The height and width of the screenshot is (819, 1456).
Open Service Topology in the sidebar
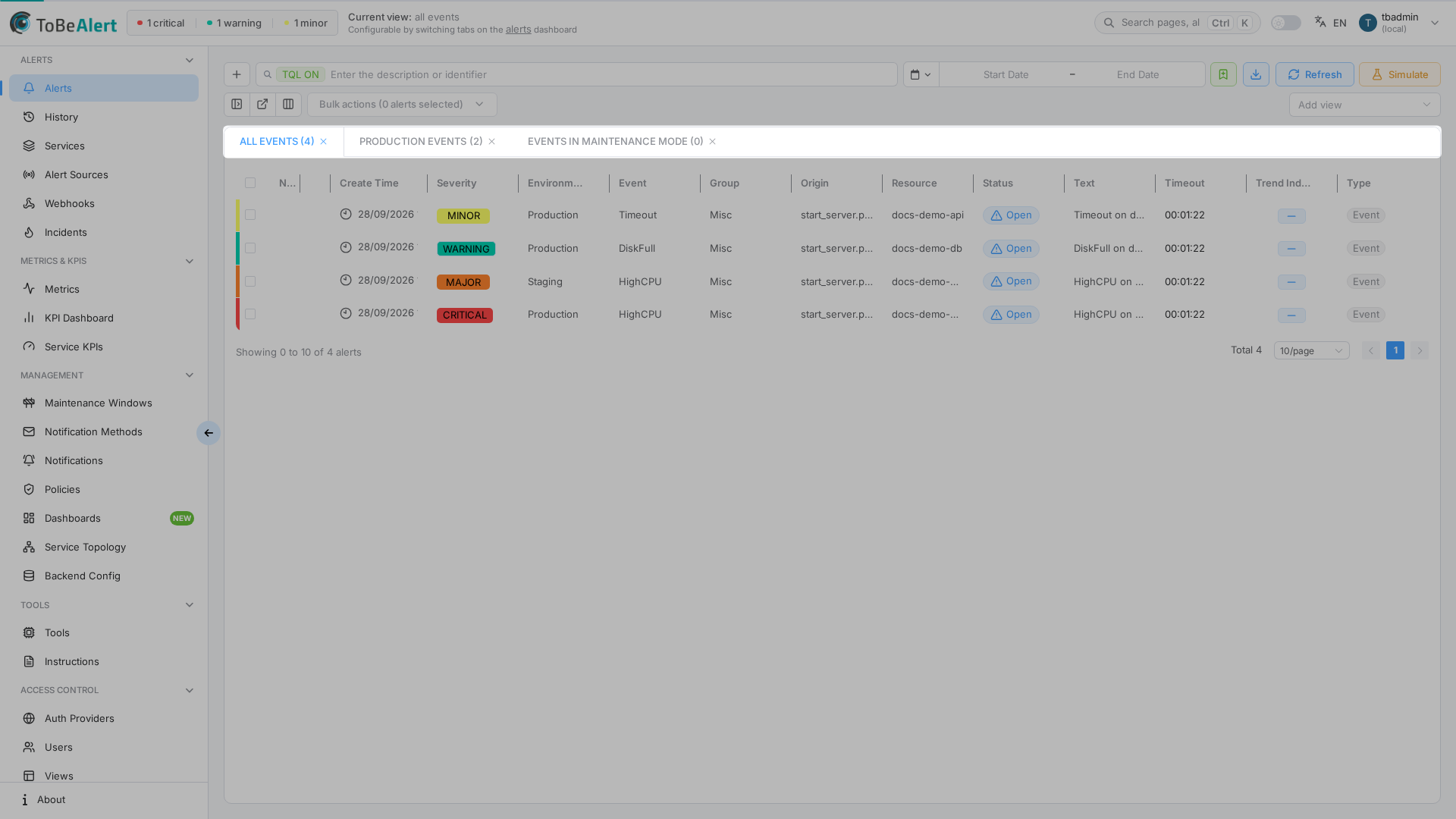pos(104,547)
